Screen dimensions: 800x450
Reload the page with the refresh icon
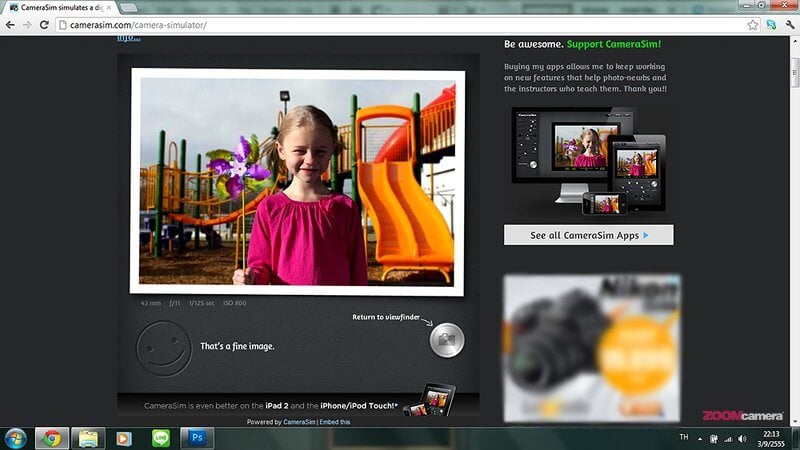pyautogui.click(x=44, y=24)
